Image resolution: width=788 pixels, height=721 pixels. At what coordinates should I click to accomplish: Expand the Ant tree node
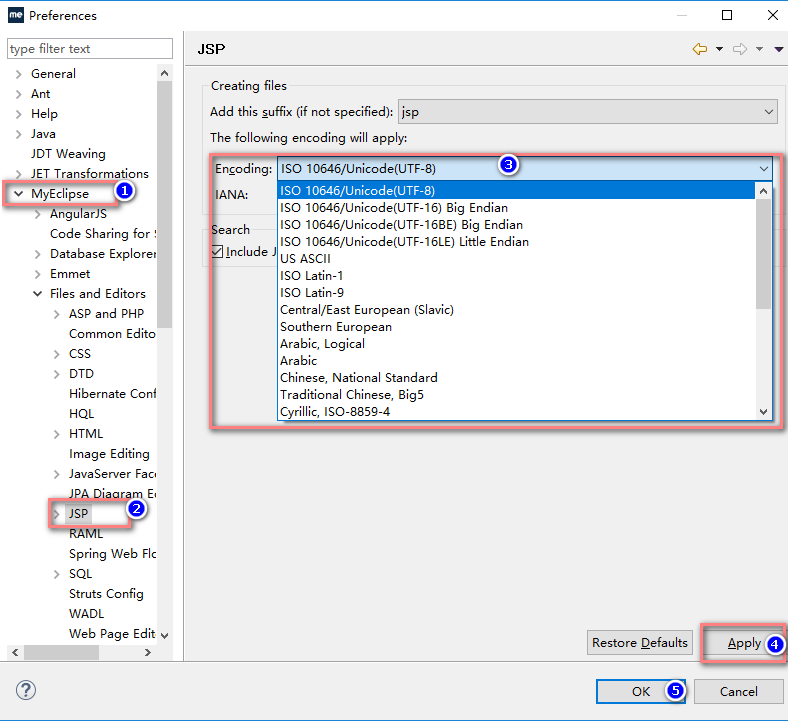pyautogui.click(x=19, y=94)
